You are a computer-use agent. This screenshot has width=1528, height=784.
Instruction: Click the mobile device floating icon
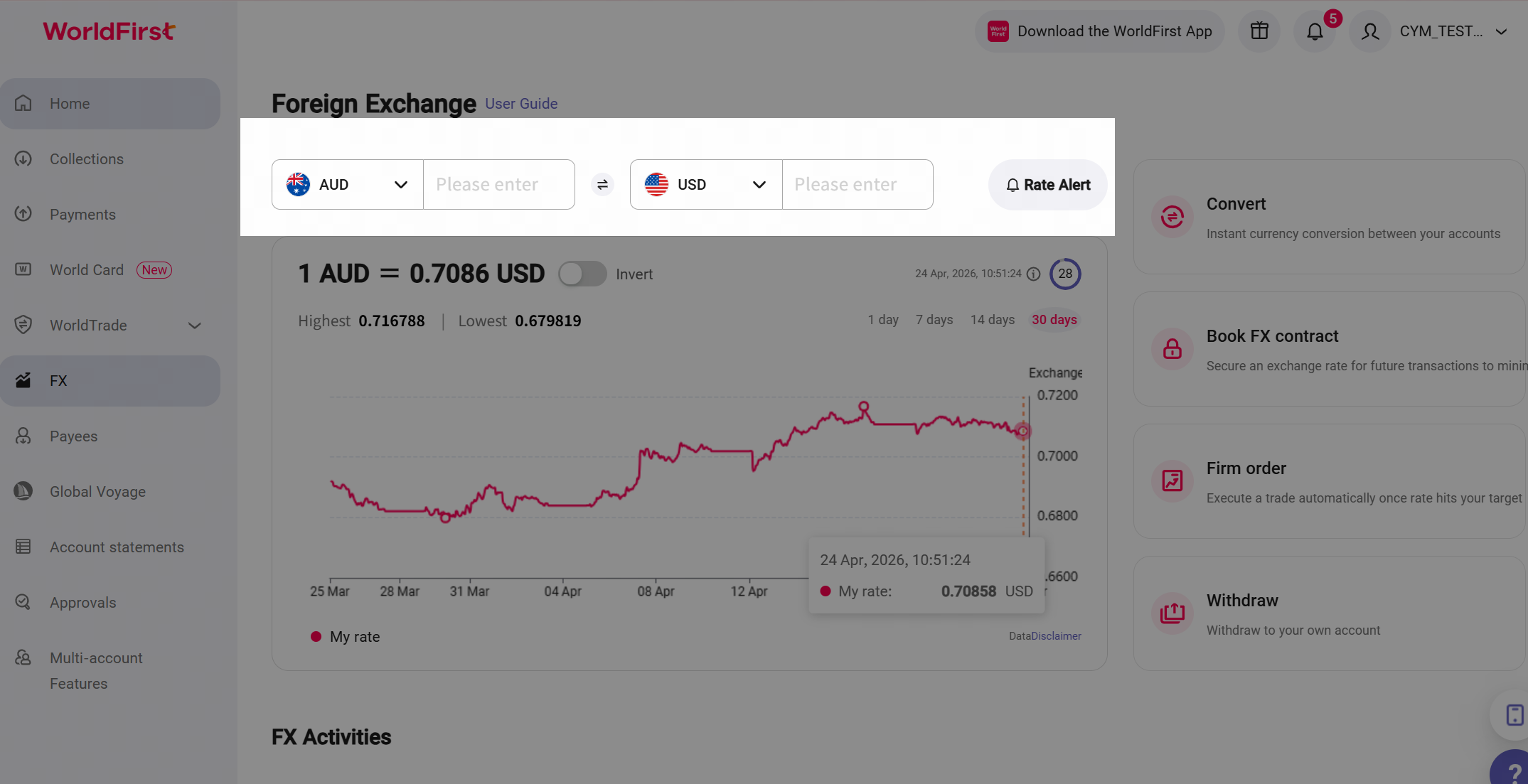1514,715
